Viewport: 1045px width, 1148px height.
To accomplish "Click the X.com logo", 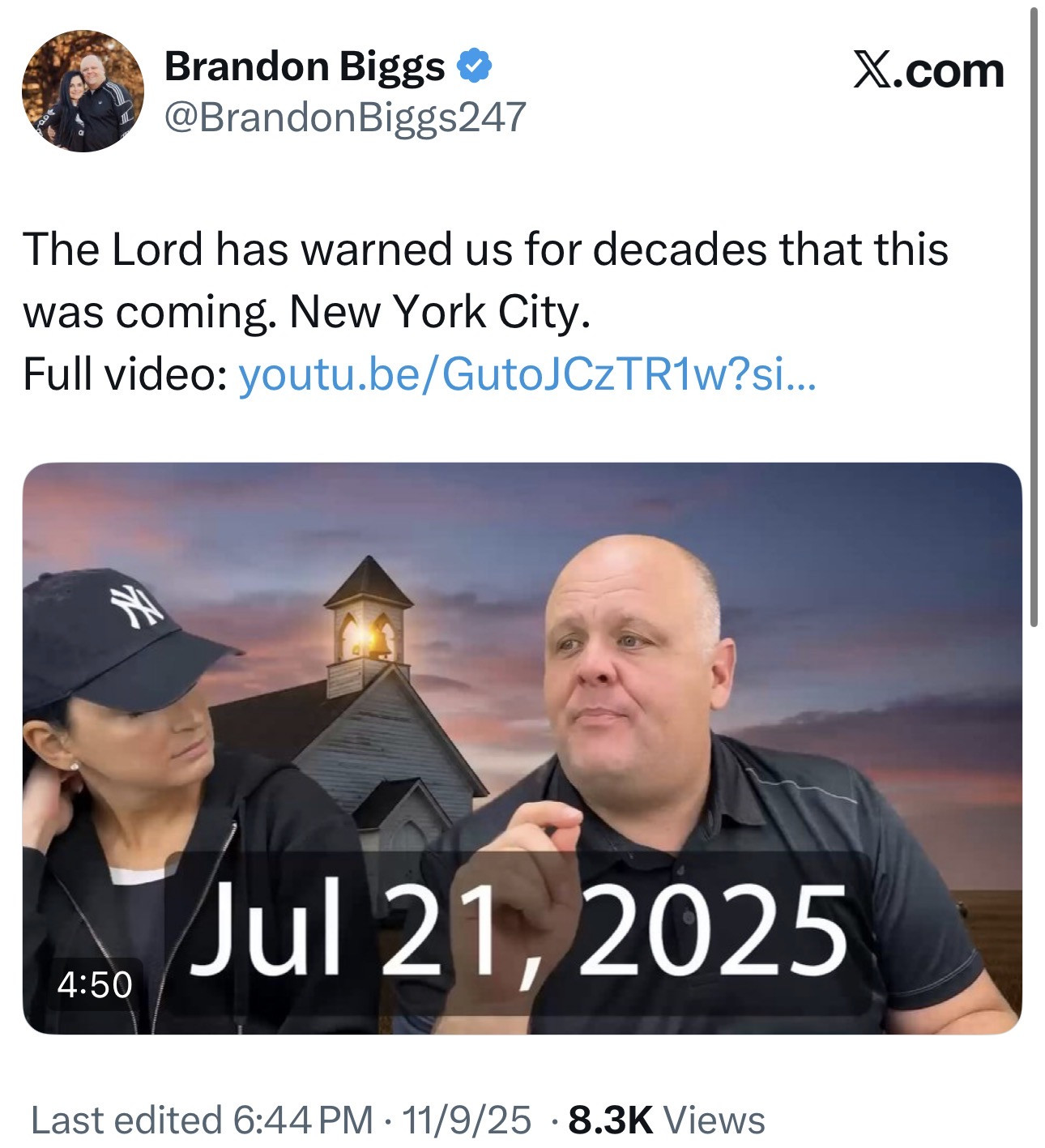I will tap(928, 70).
